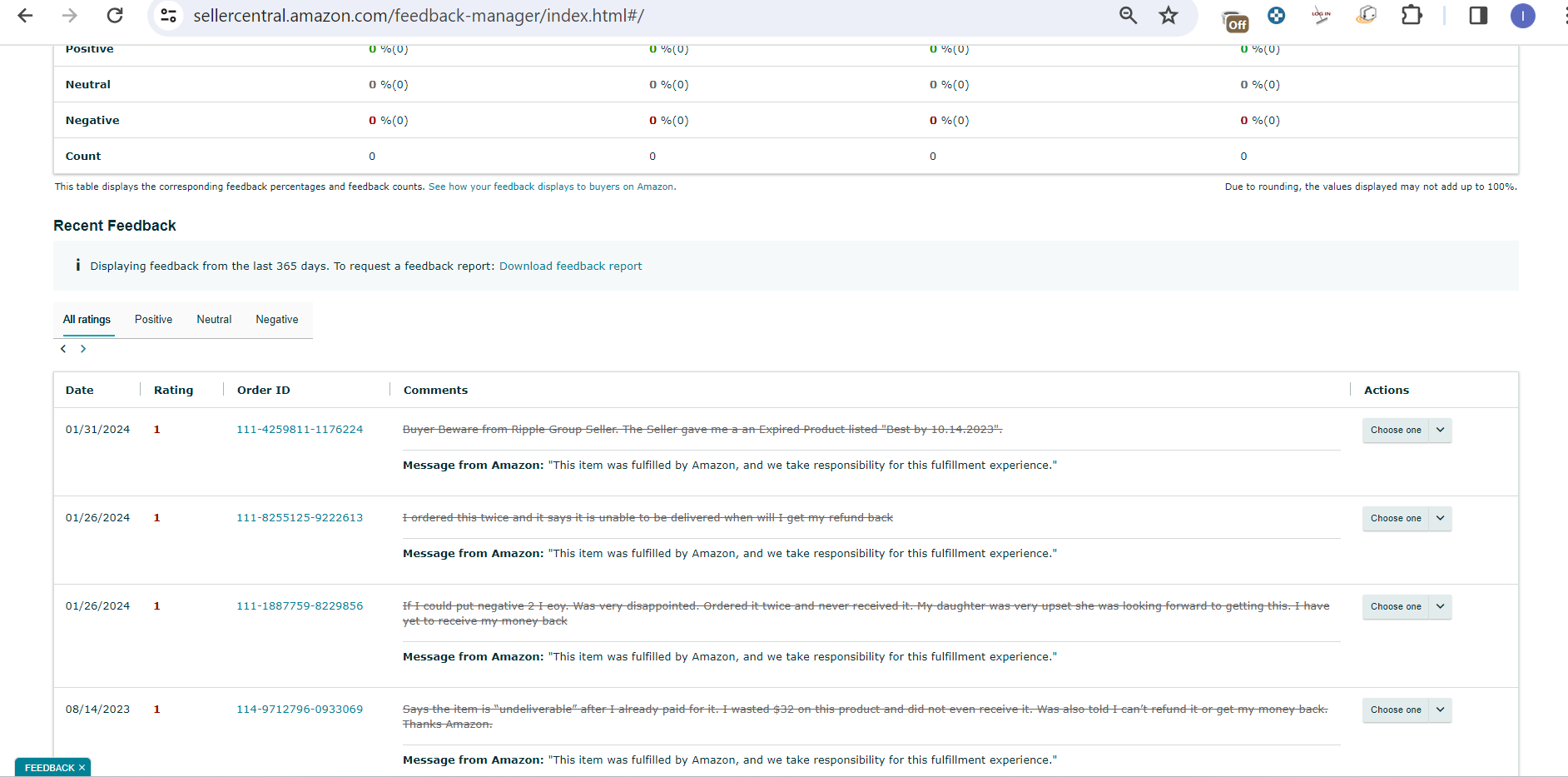Open order 111-1887759-8229856
Image resolution: width=1568 pixels, height=777 pixels.
(x=300, y=606)
